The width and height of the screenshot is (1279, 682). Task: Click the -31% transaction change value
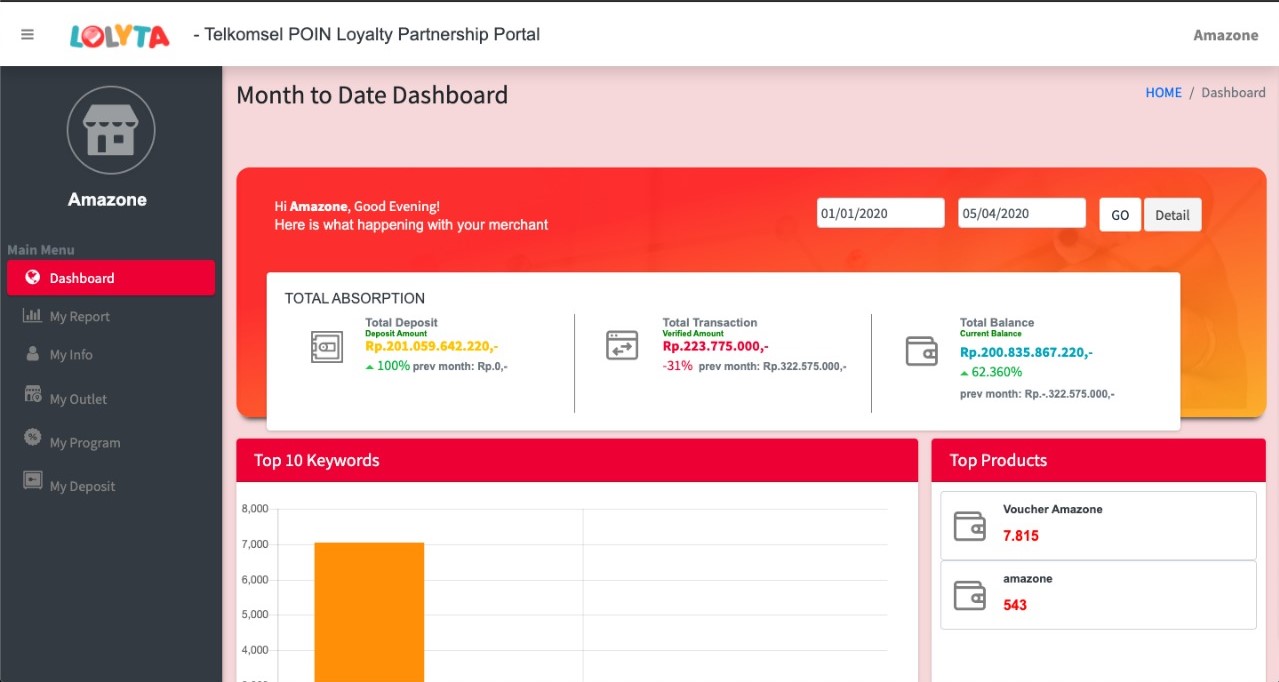coord(677,366)
